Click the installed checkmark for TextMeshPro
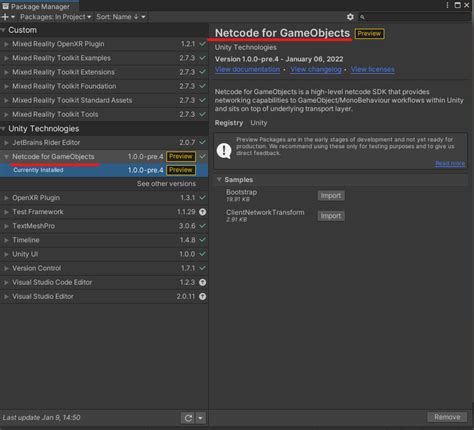The image size is (474, 430). 202,226
